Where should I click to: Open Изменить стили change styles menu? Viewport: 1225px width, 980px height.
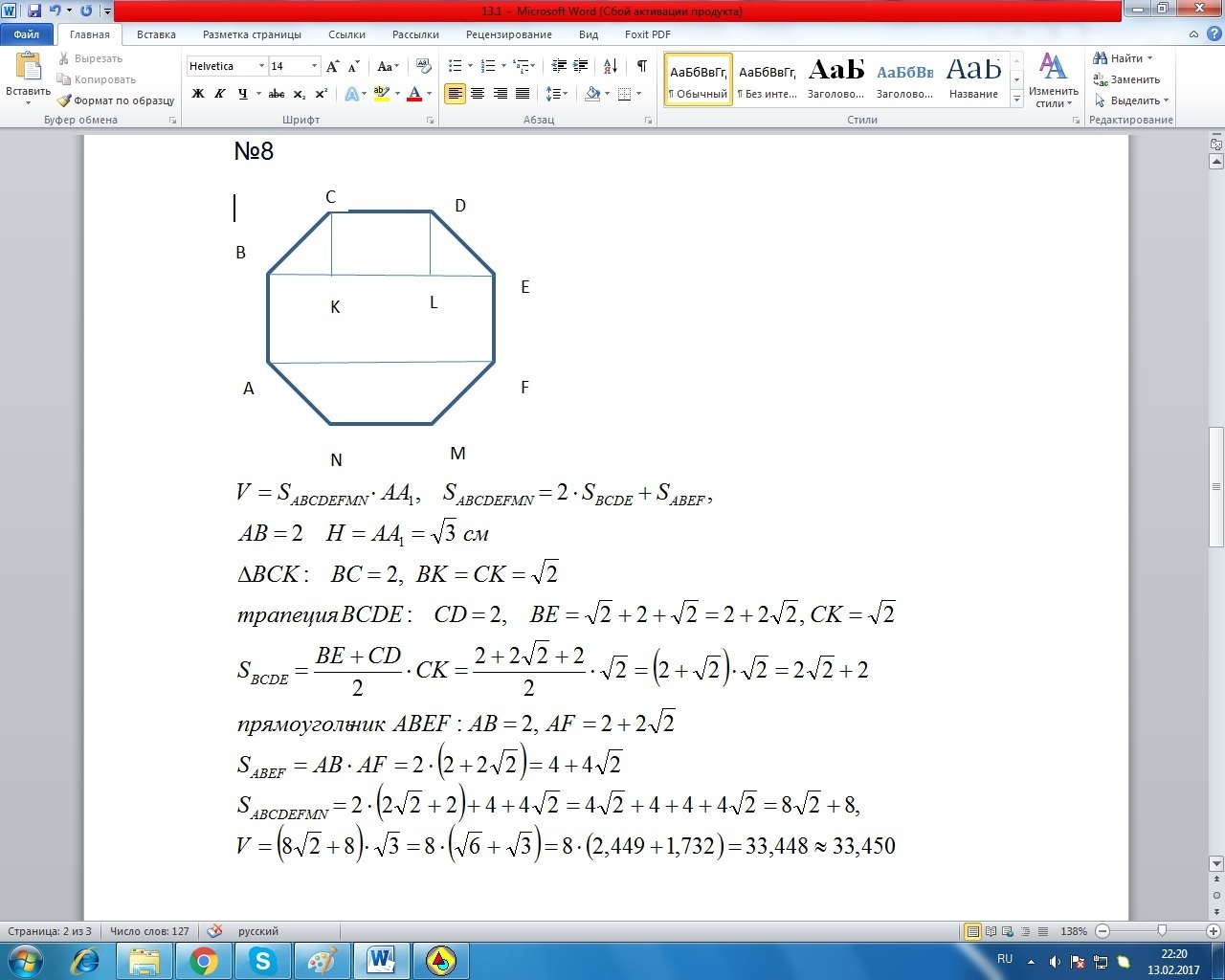pyautogui.click(x=1054, y=80)
